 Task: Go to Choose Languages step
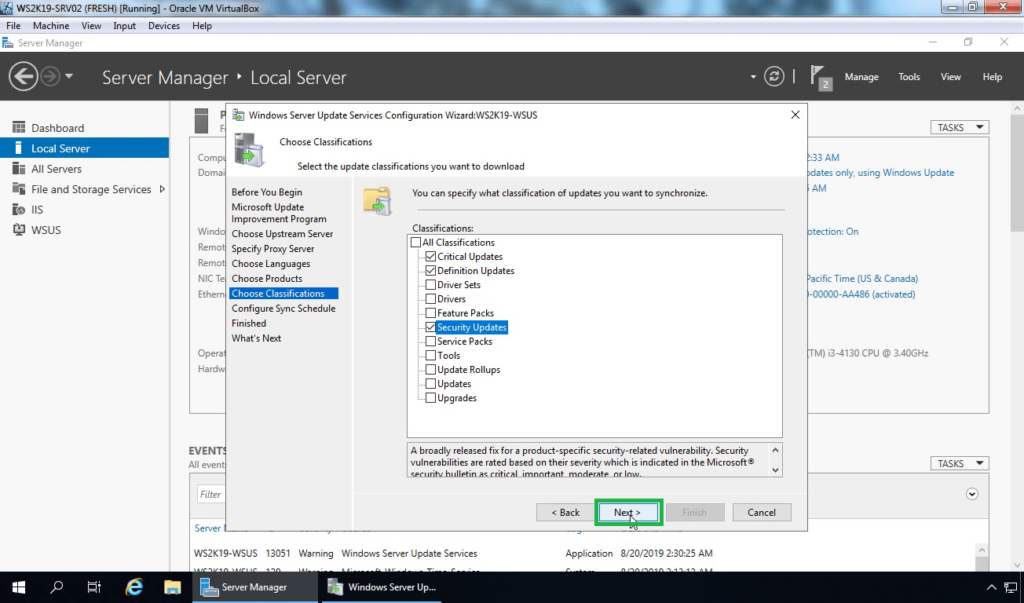[270, 264]
